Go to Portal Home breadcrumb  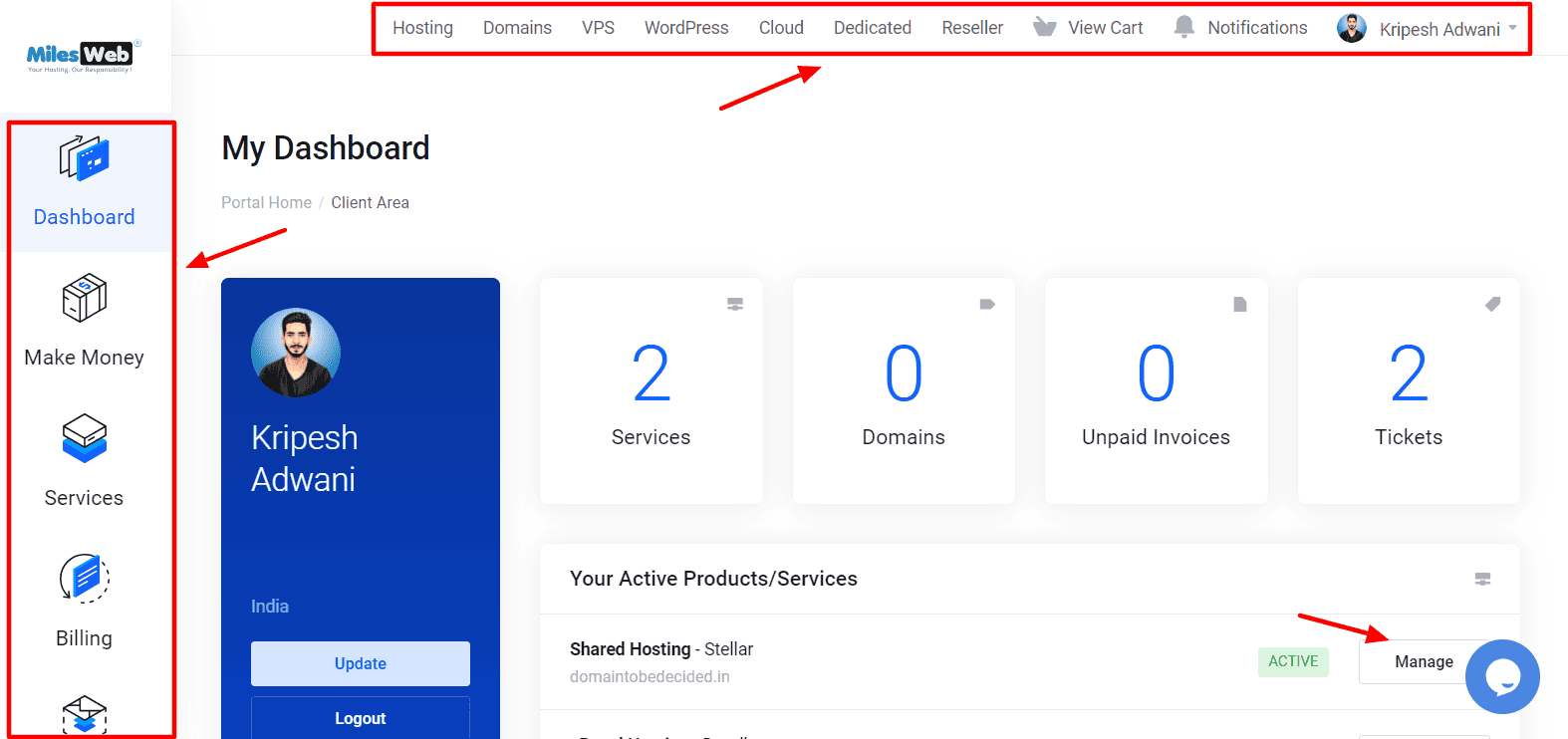(x=266, y=202)
